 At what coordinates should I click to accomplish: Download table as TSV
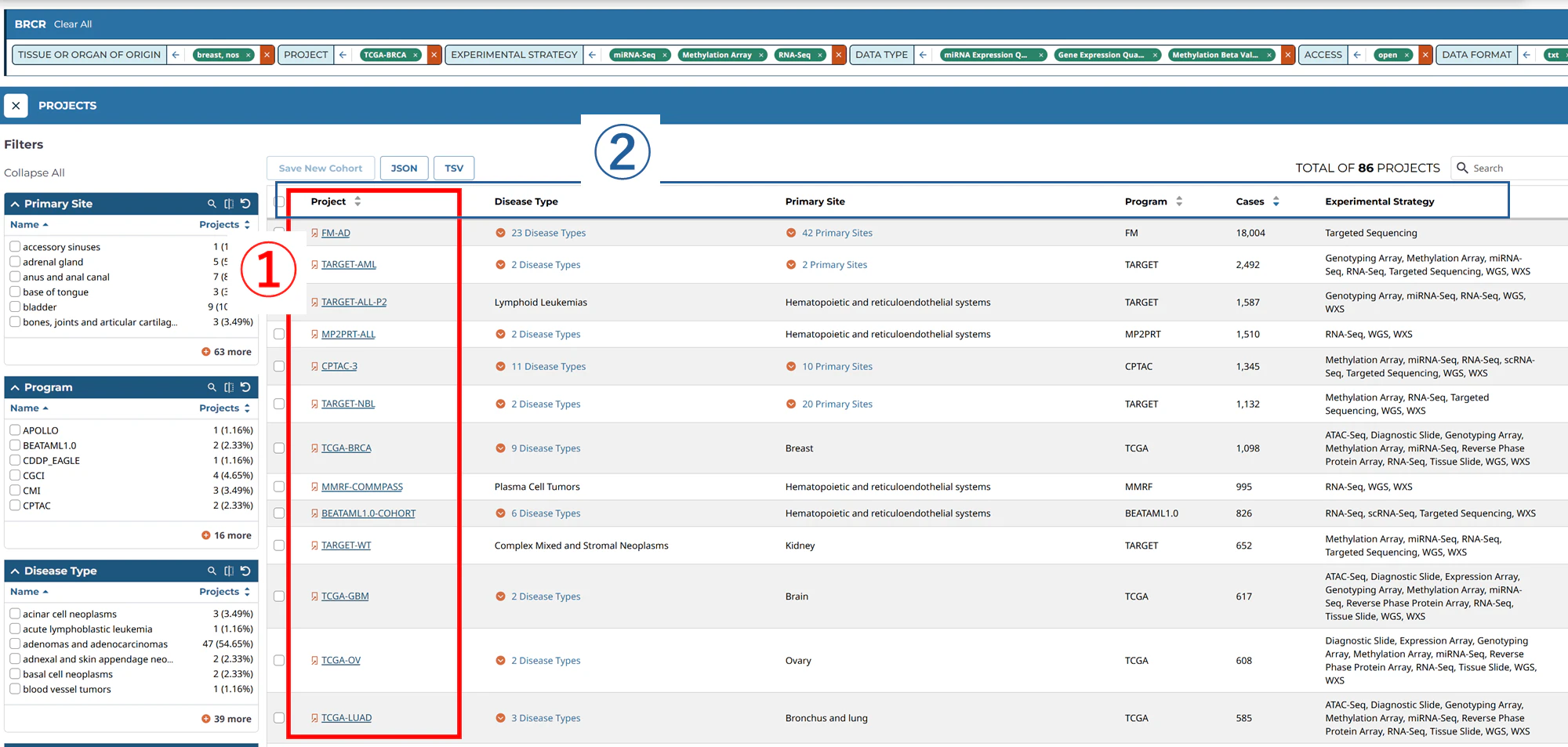454,169
